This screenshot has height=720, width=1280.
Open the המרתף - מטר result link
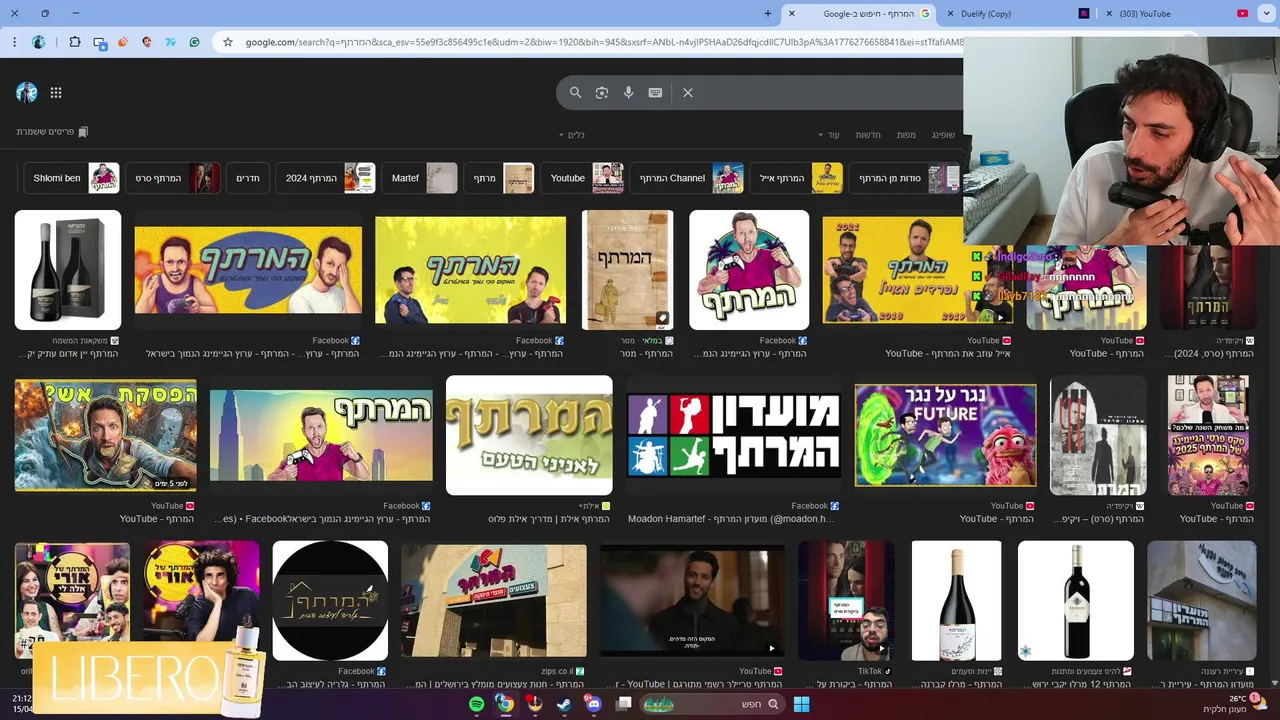(x=646, y=354)
